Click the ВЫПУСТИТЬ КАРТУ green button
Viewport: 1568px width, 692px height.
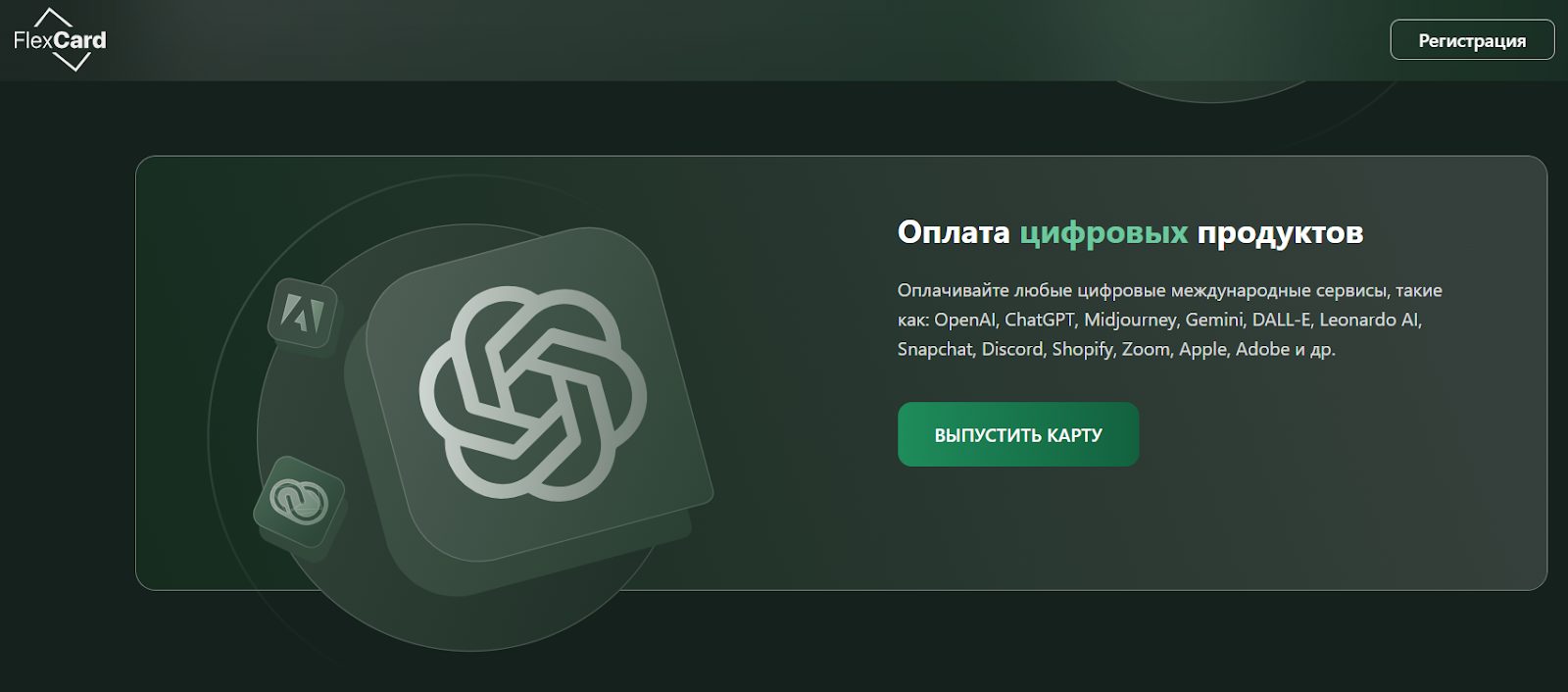click(x=1018, y=434)
